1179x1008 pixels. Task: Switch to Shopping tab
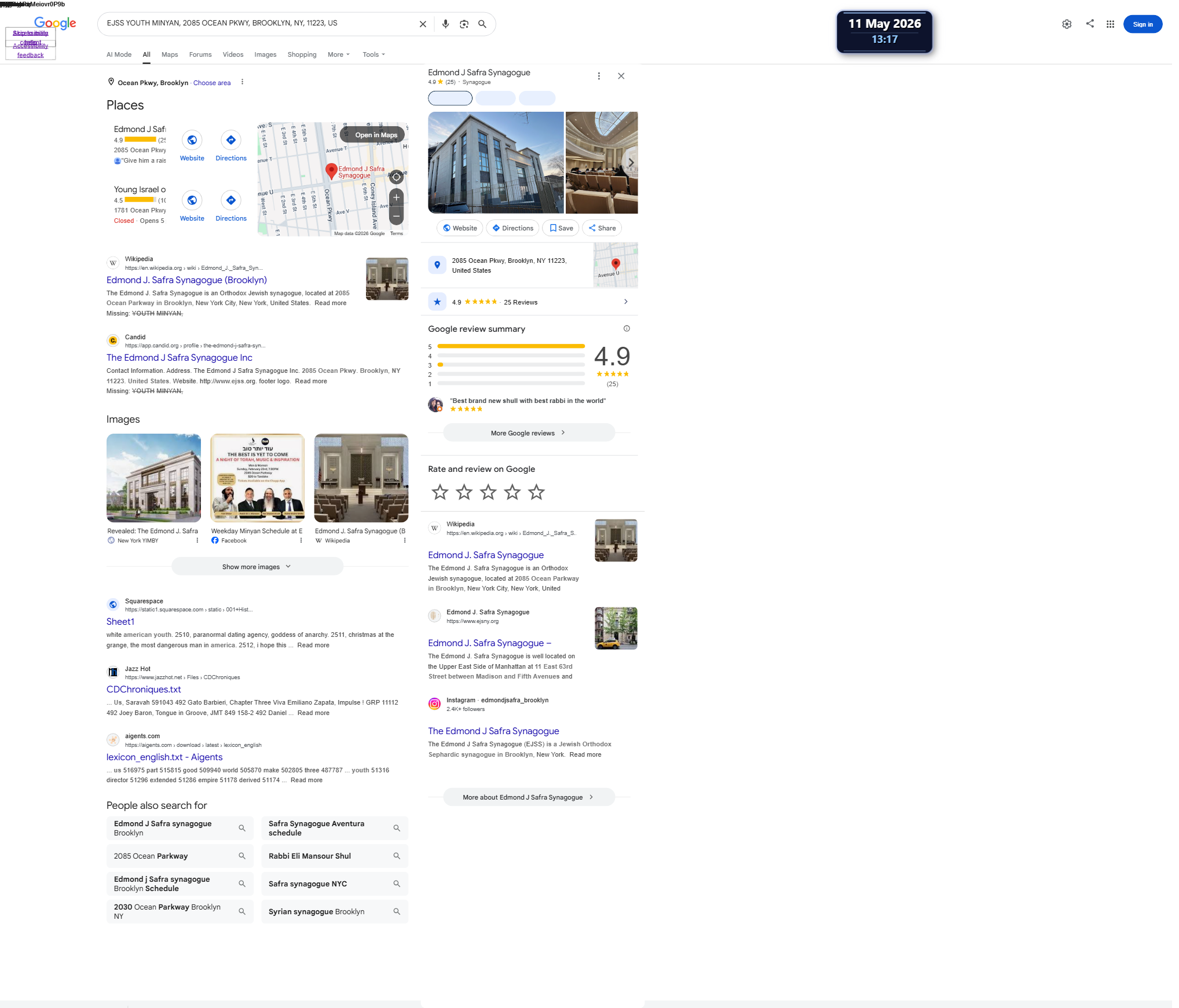pyautogui.click(x=302, y=54)
